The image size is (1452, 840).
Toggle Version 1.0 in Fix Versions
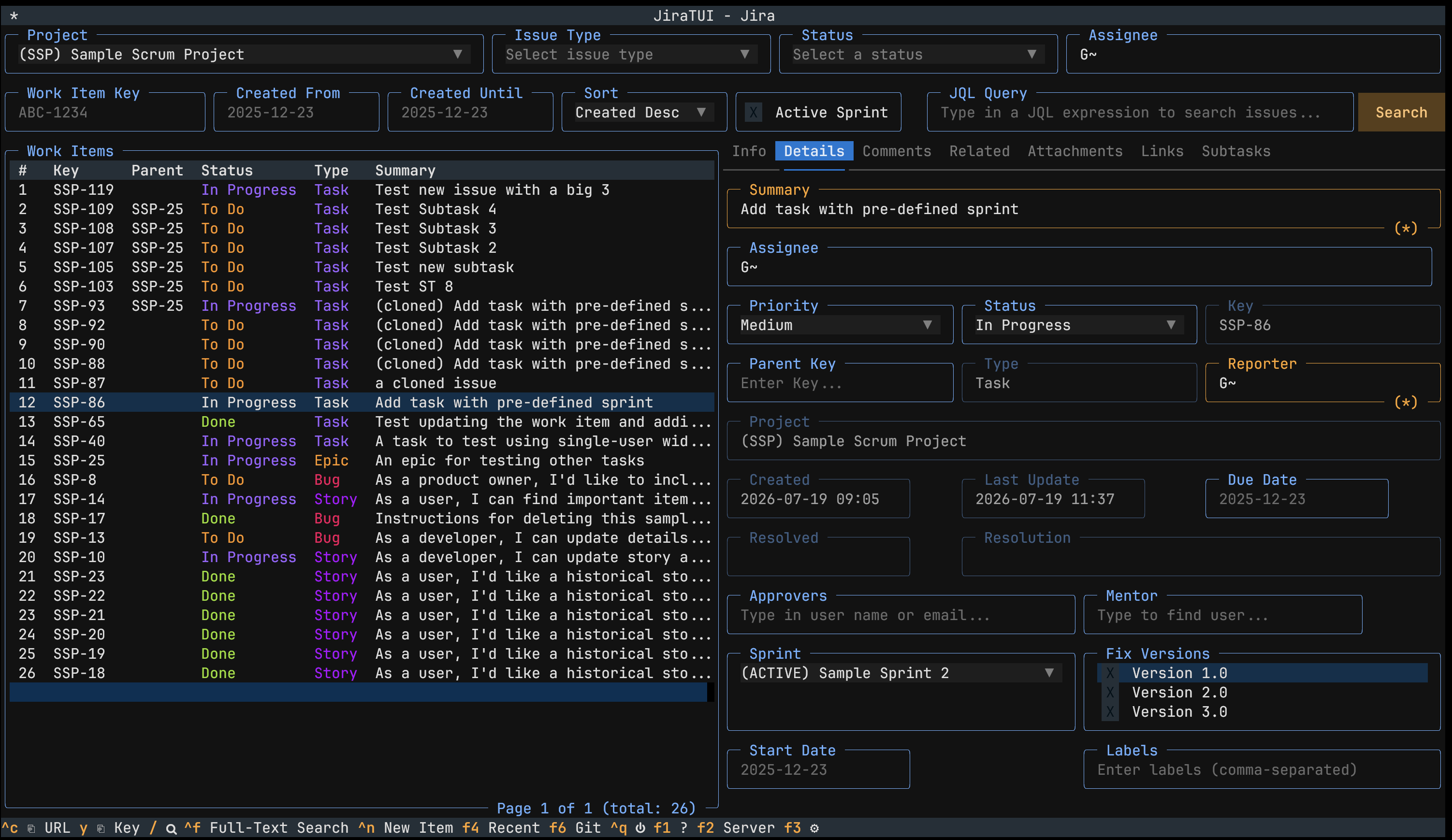(x=1110, y=673)
